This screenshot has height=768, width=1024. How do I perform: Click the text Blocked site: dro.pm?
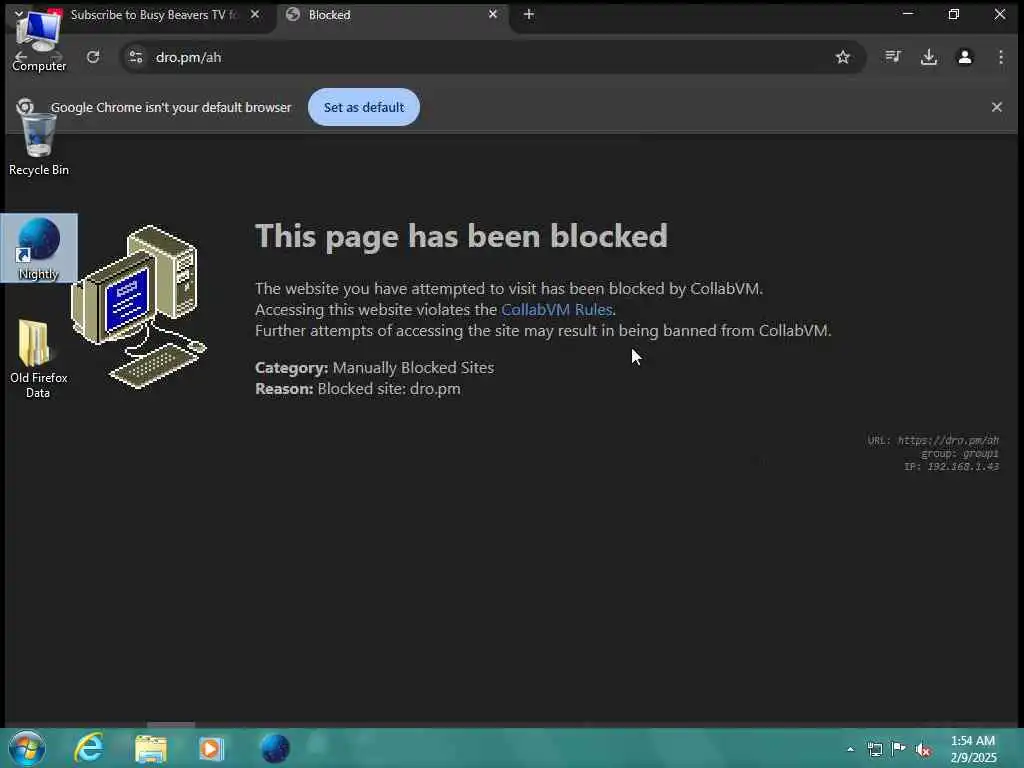coord(389,389)
